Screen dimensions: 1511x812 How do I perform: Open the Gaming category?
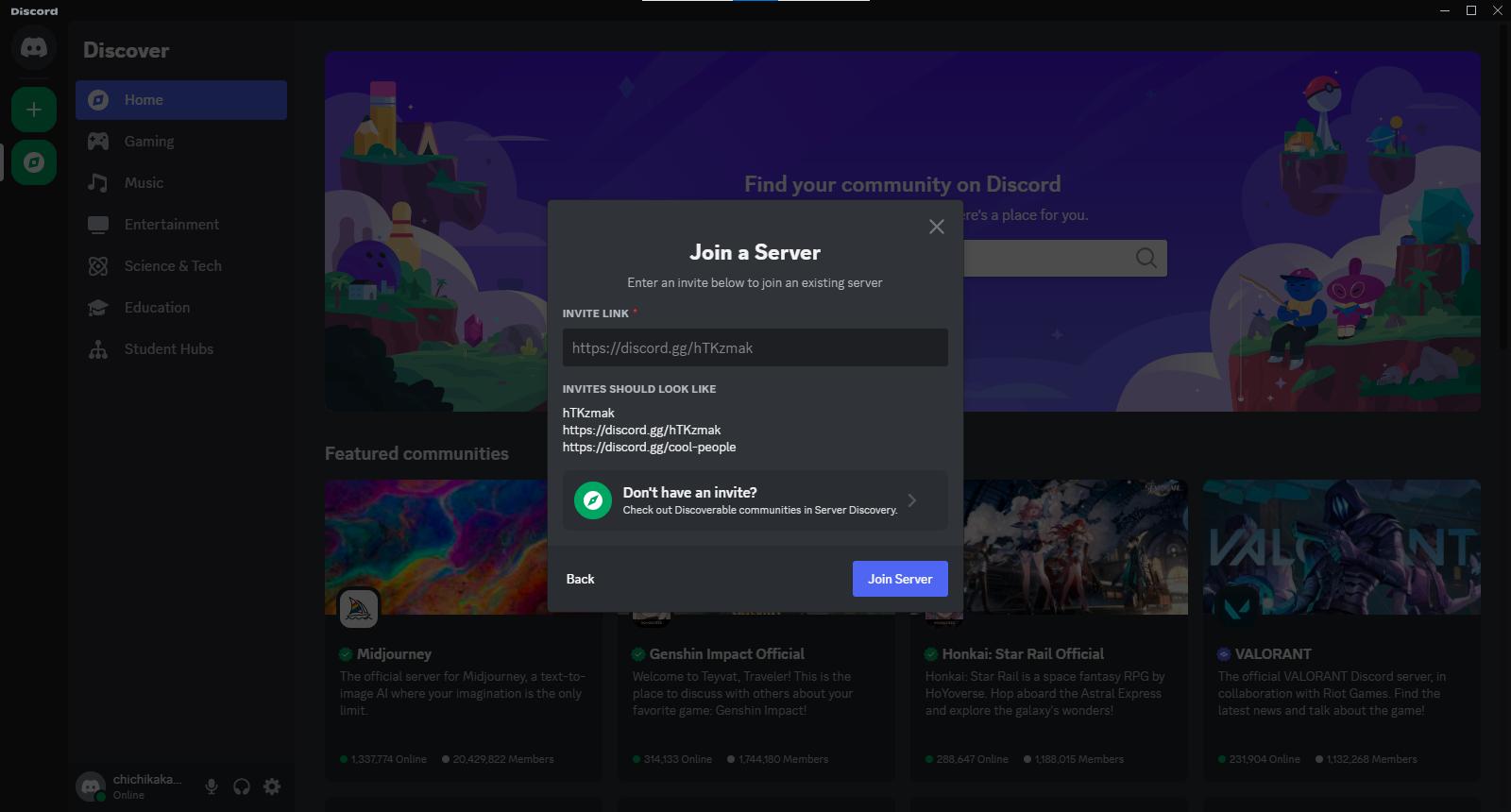pos(181,142)
